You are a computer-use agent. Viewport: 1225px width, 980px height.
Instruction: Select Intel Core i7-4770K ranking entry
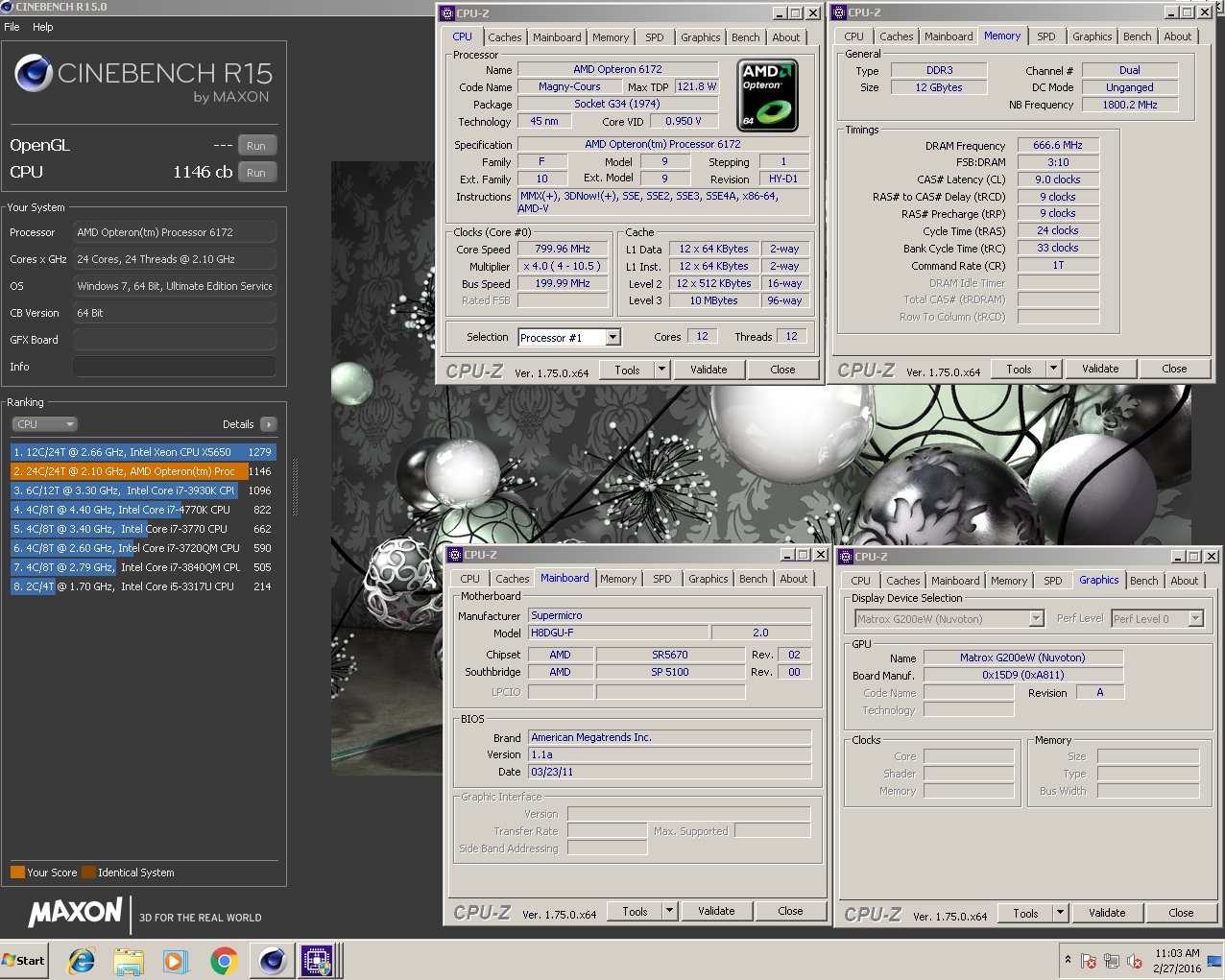click(143, 510)
